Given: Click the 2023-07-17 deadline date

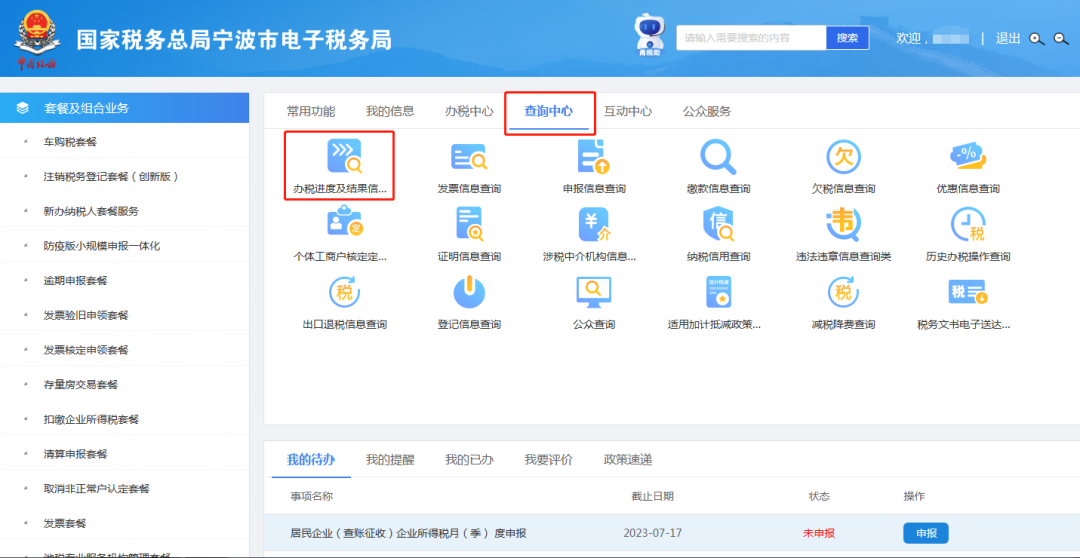Looking at the screenshot, I should pyautogui.click(x=652, y=533).
